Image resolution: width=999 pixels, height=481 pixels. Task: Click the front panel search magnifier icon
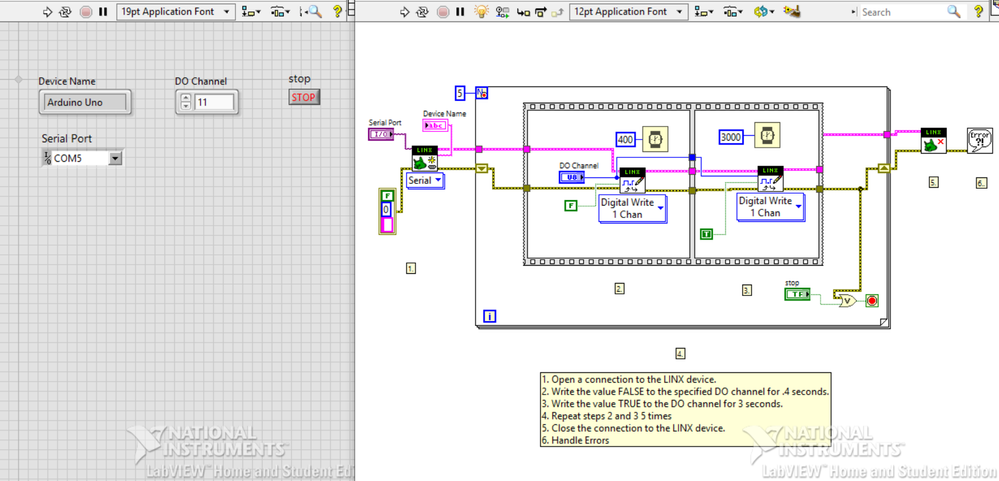point(314,11)
